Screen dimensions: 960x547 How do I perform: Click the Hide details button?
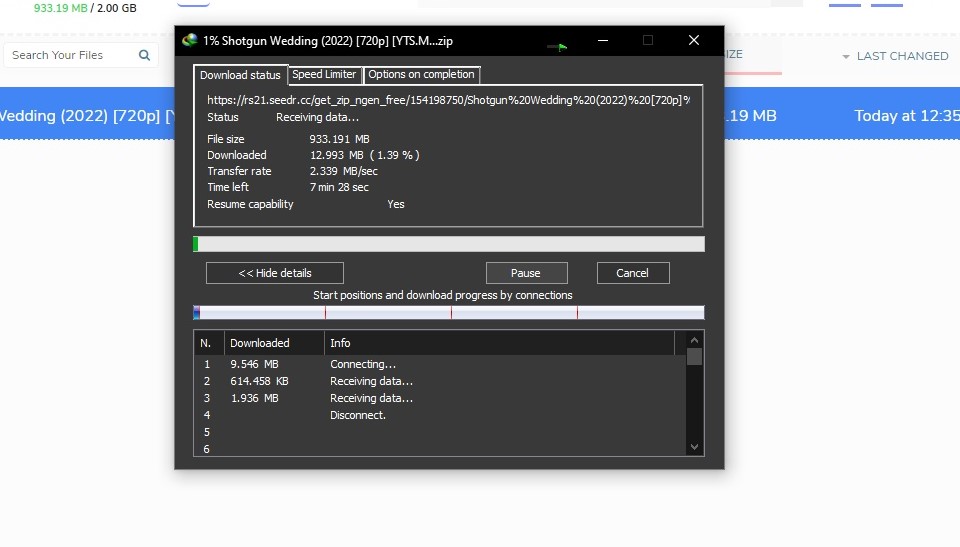pos(275,273)
